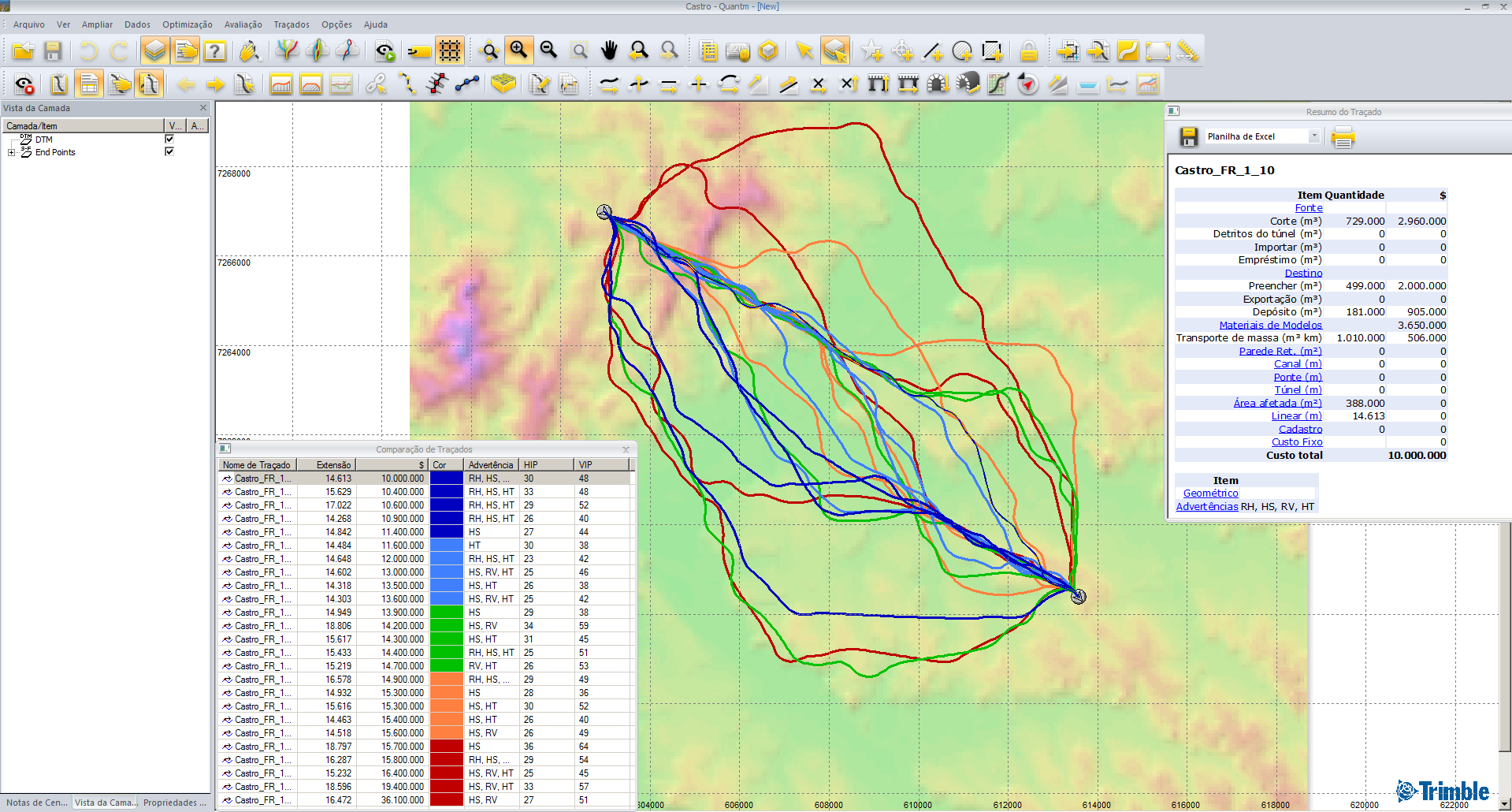Click the yellow 3D cube icon
Viewport: 1512px width, 812px height.
(768, 51)
